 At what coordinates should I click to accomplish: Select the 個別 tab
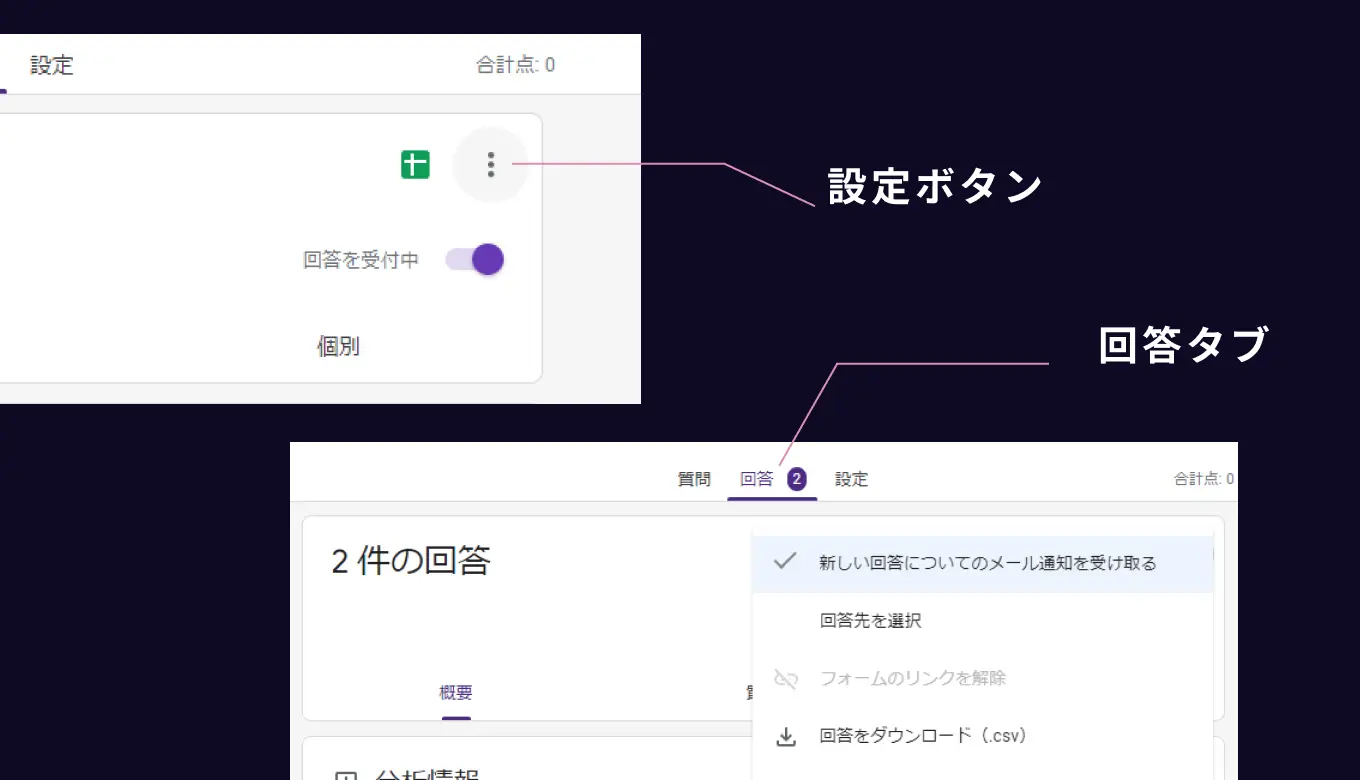[x=338, y=346]
